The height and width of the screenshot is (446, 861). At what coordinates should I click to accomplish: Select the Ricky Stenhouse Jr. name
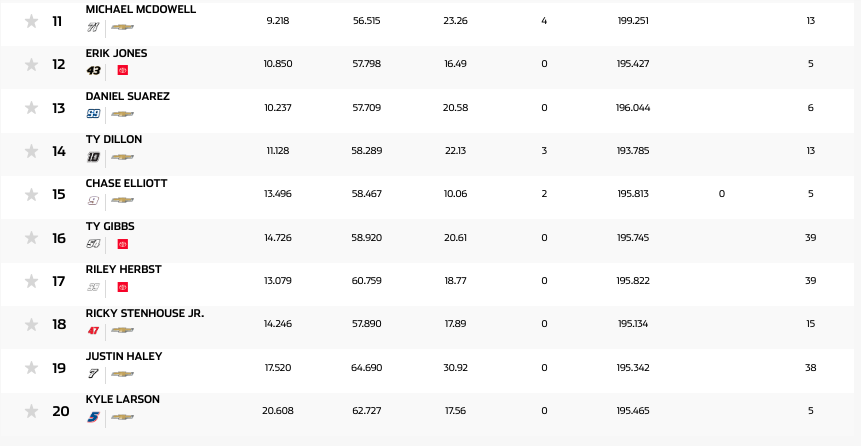pyautogui.click(x=144, y=313)
